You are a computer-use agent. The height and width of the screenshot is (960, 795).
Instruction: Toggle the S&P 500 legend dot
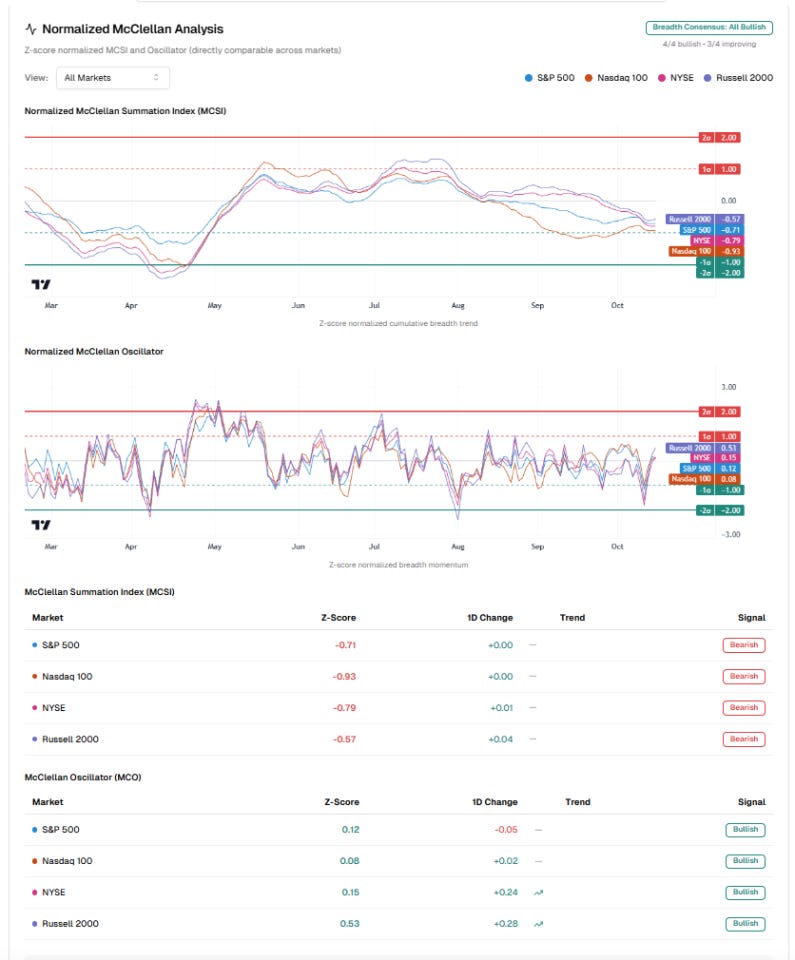529,78
